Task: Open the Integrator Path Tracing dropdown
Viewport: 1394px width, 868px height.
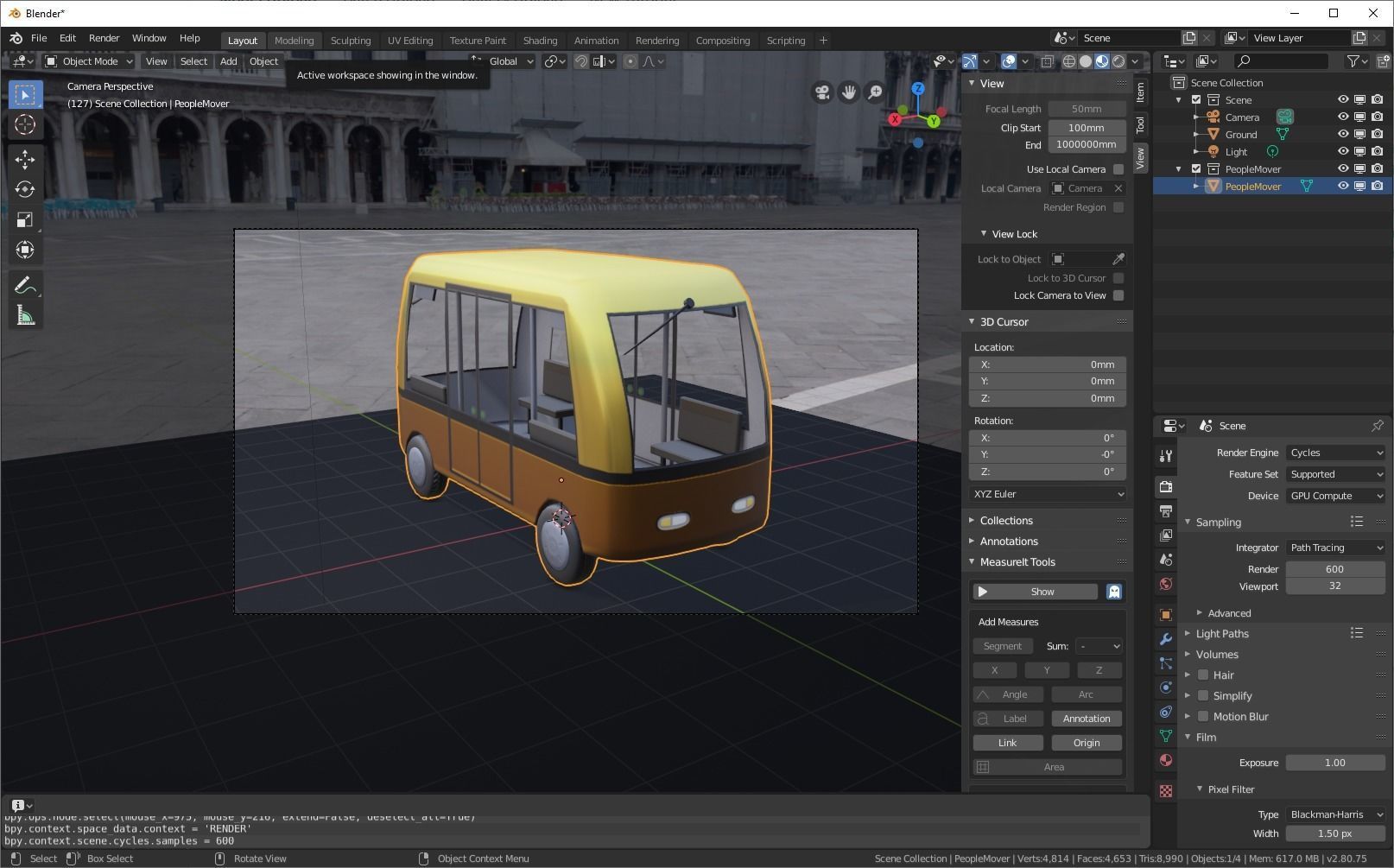Action: (1335, 548)
